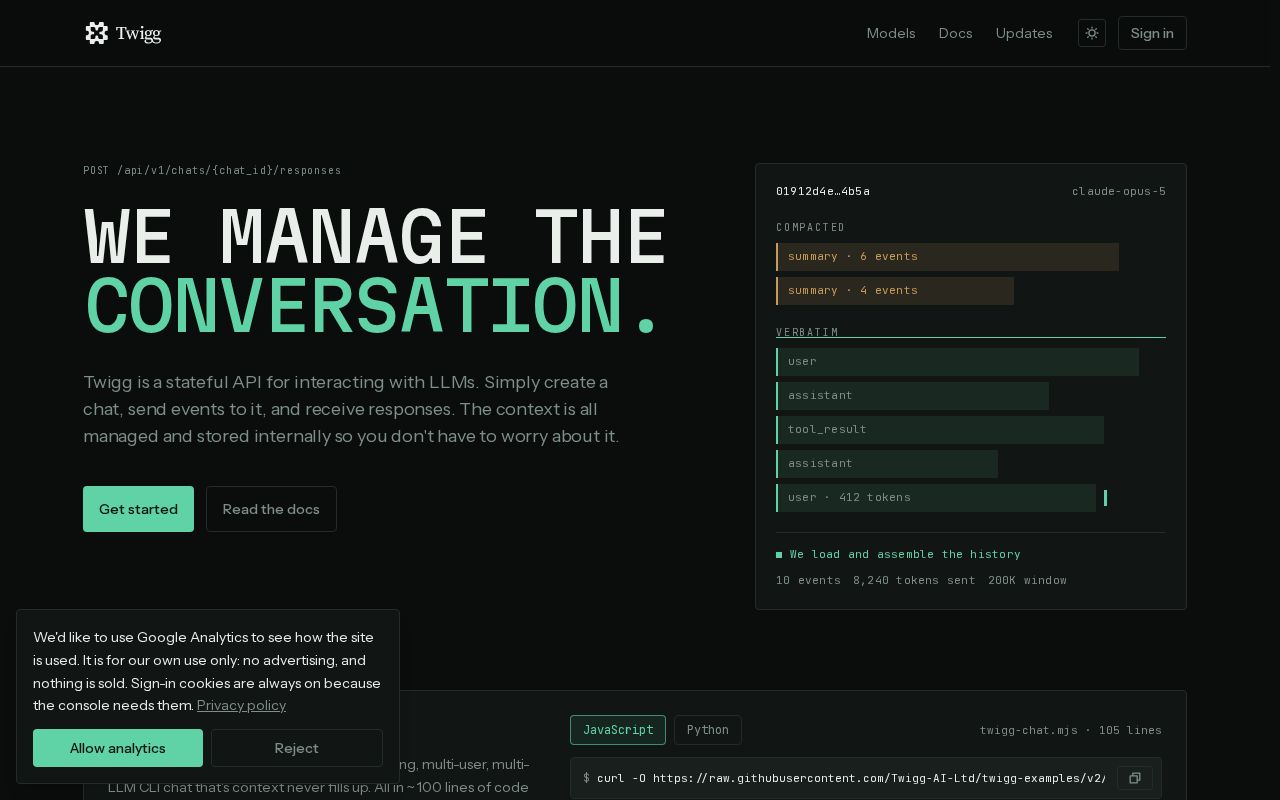Open the Docs nav item
Viewport: 1280px width, 800px height.
pos(955,33)
